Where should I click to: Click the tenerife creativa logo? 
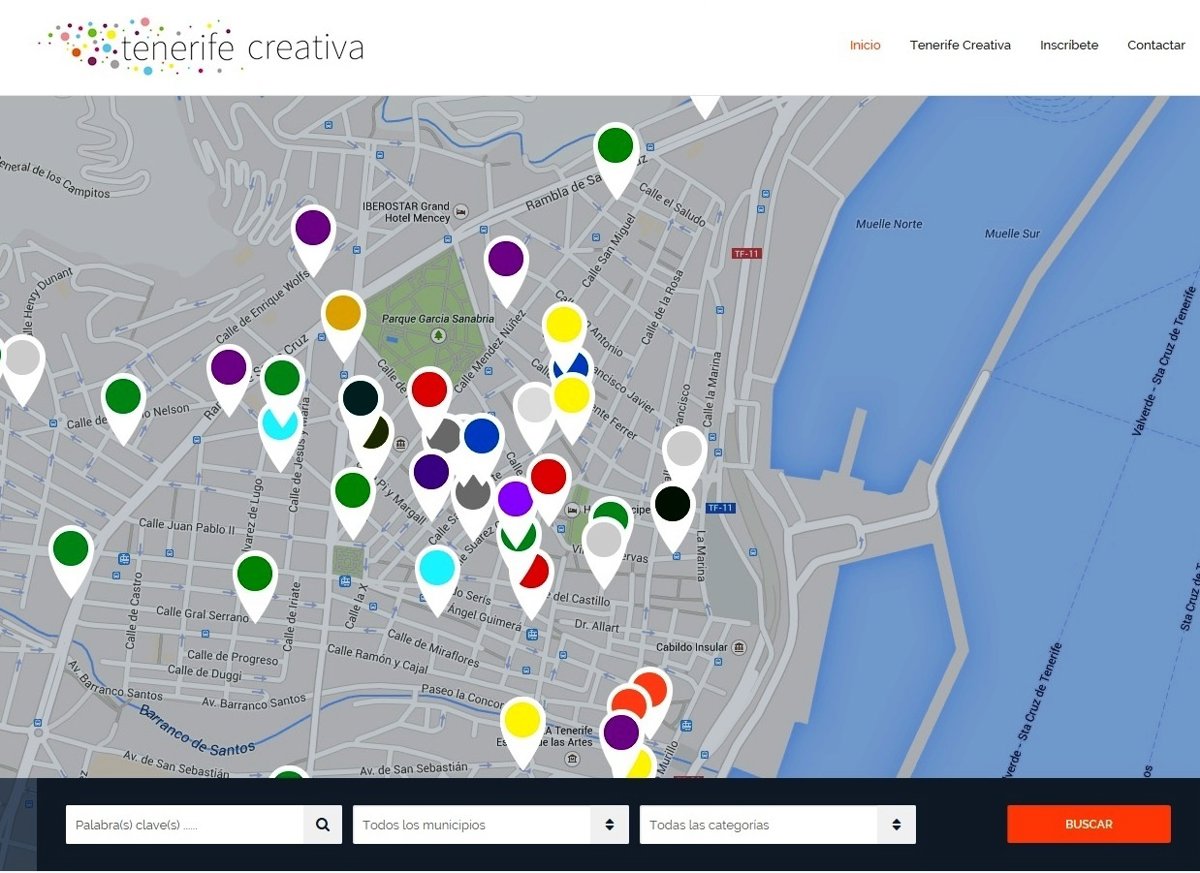pos(201,46)
